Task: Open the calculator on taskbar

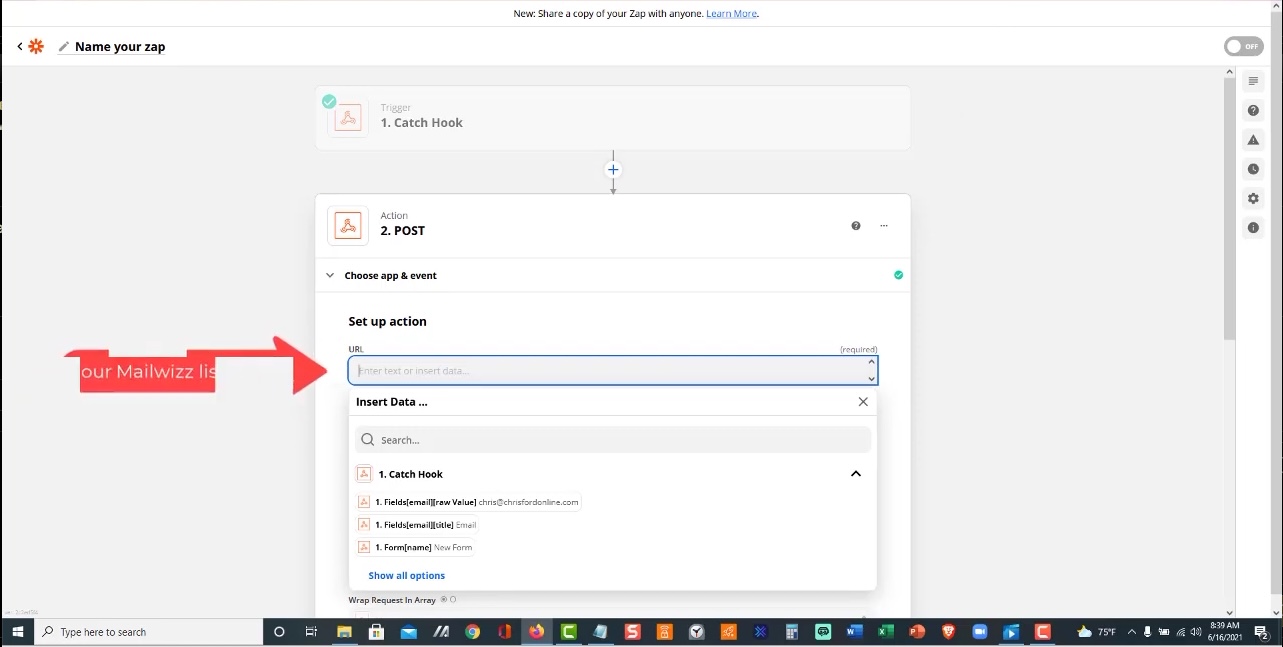Action: pyautogui.click(x=791, y=632)
